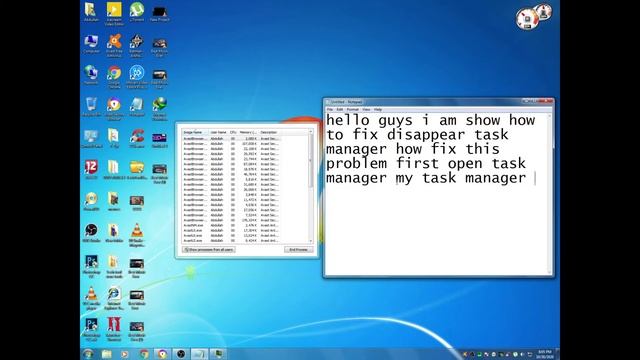Sort processes by Description column
Image resolution: width=640 pixels, height=360 pixels.
[x=269, y=132]
